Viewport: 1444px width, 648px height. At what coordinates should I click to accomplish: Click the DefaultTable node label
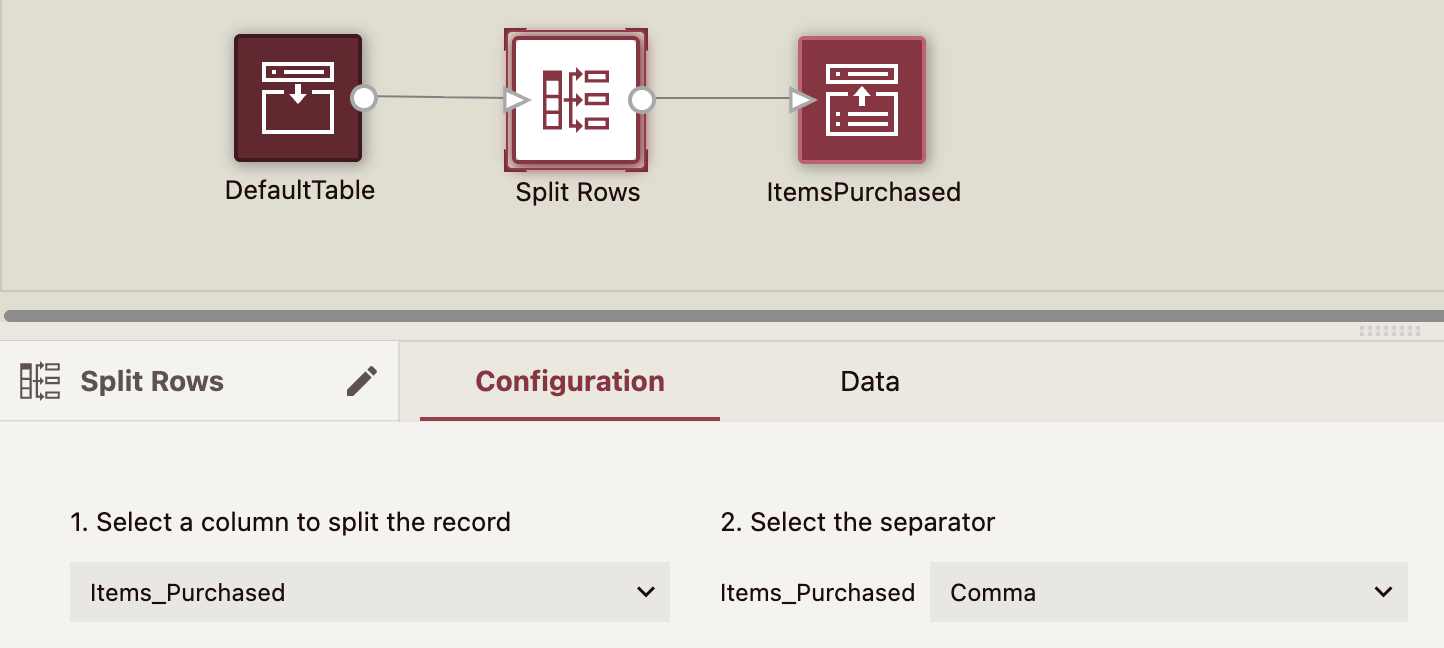(x=299, y=190)
